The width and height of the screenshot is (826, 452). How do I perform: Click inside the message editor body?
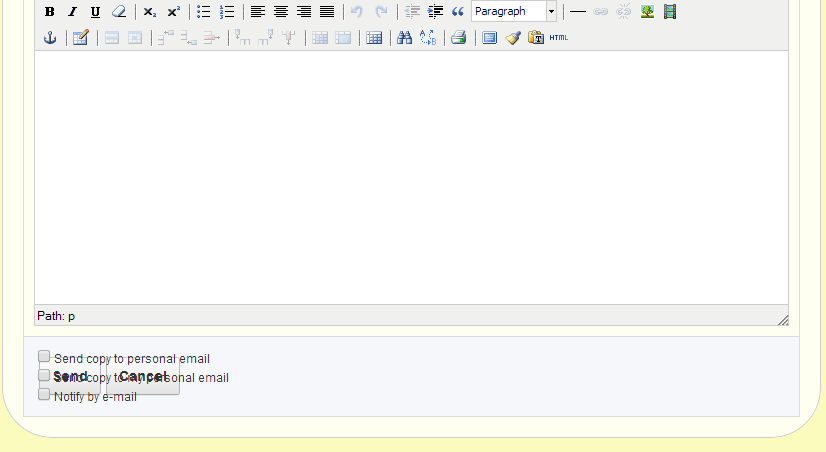click(411, 178)
